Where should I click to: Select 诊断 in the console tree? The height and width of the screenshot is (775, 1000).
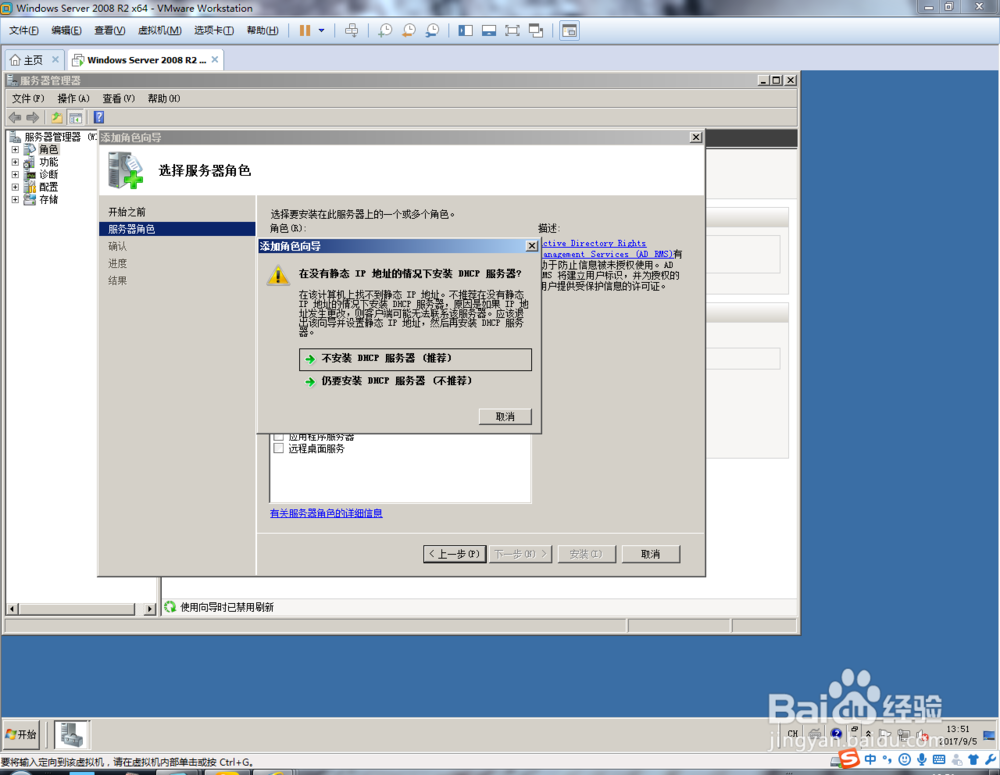(x=48, y=174)
